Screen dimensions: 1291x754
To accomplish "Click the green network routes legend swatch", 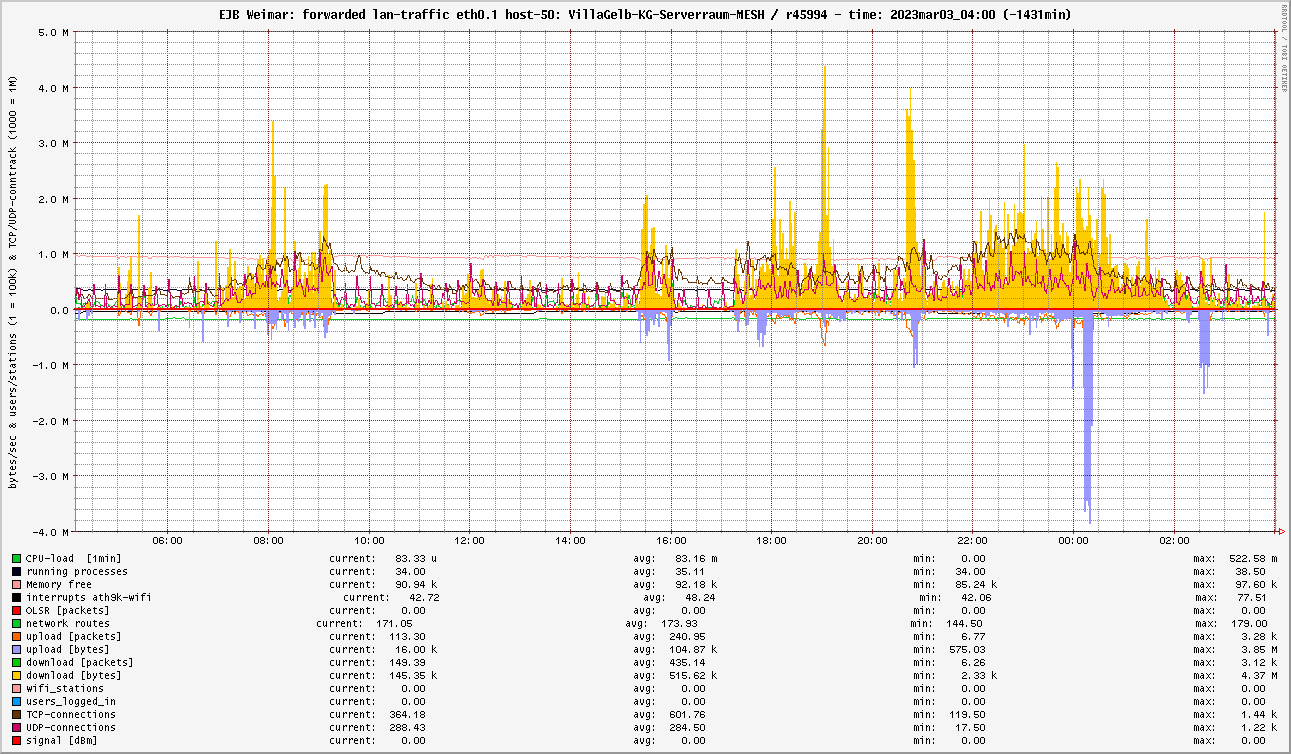I will pos(16,623).
